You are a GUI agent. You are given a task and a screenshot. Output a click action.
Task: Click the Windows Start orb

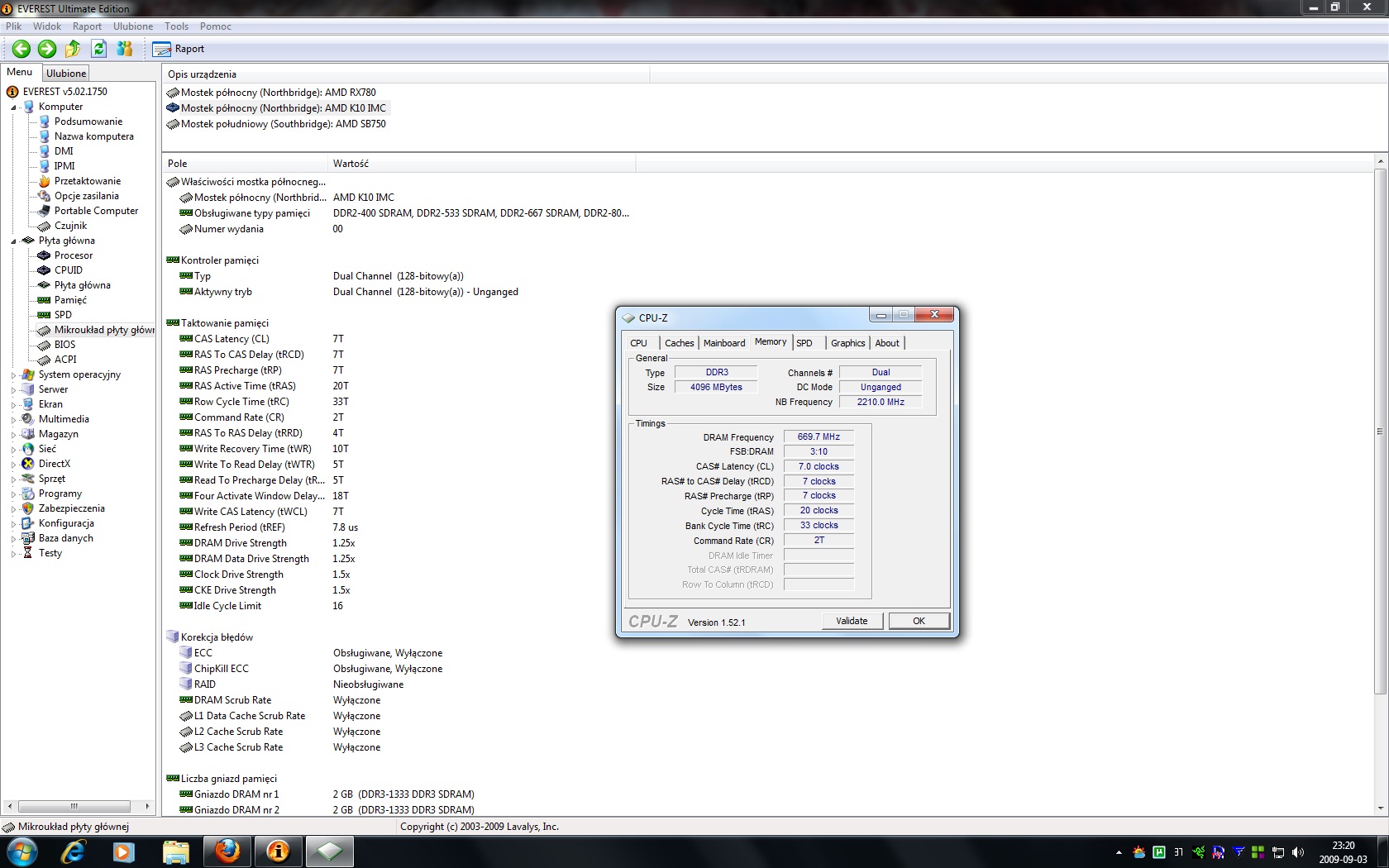tap(21, 851)
